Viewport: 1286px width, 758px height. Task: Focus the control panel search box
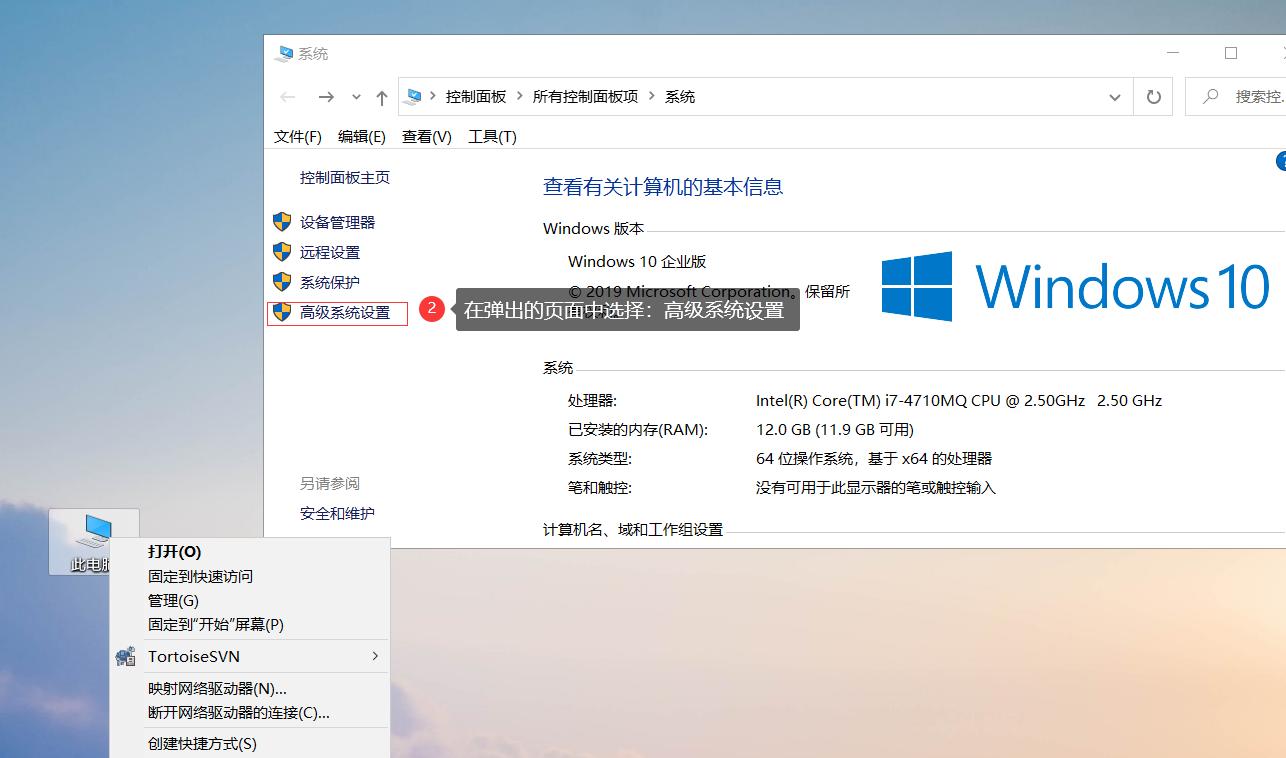tap(1236, 97)
